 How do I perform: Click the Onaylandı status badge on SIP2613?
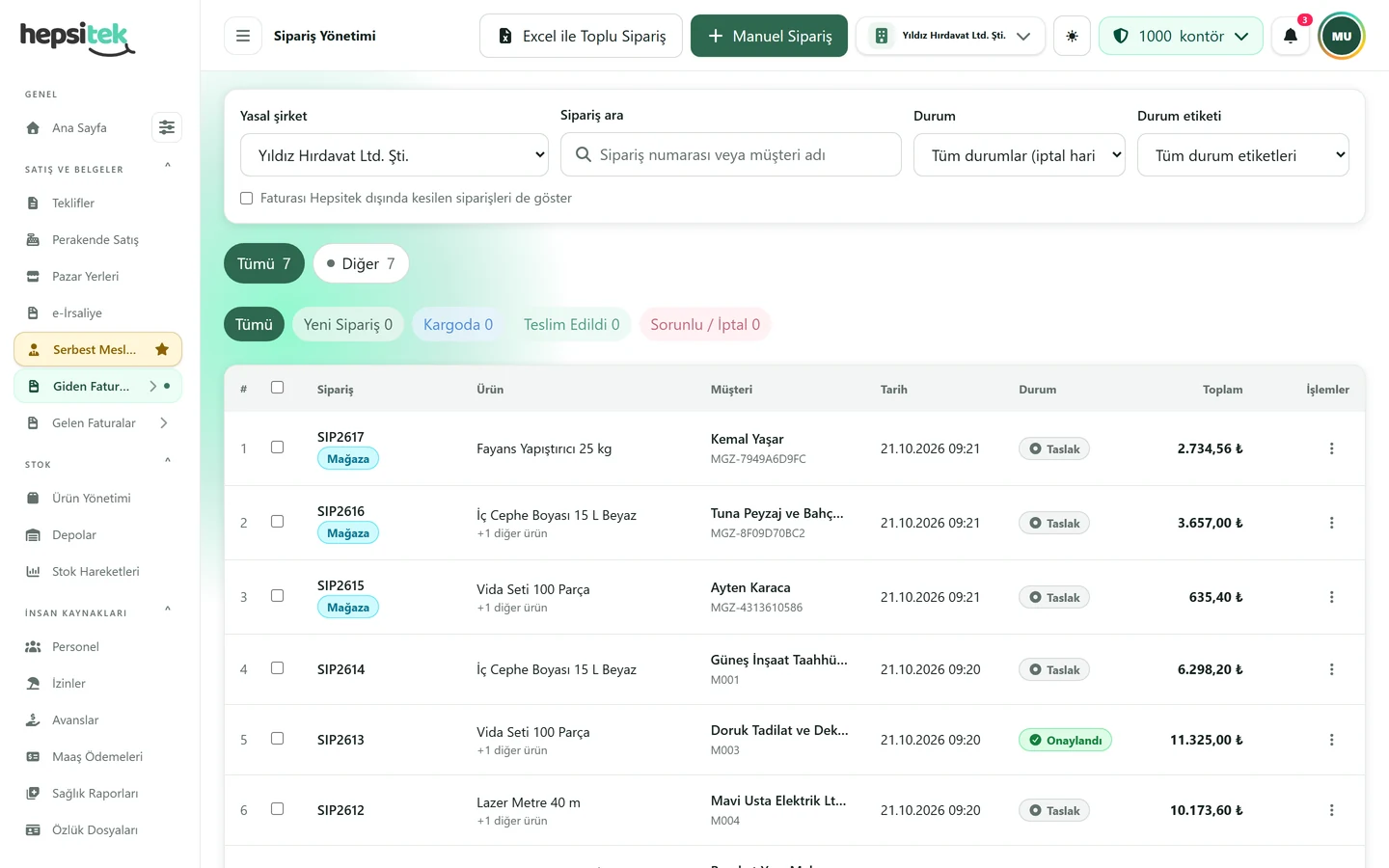[x=1065, y=740]
